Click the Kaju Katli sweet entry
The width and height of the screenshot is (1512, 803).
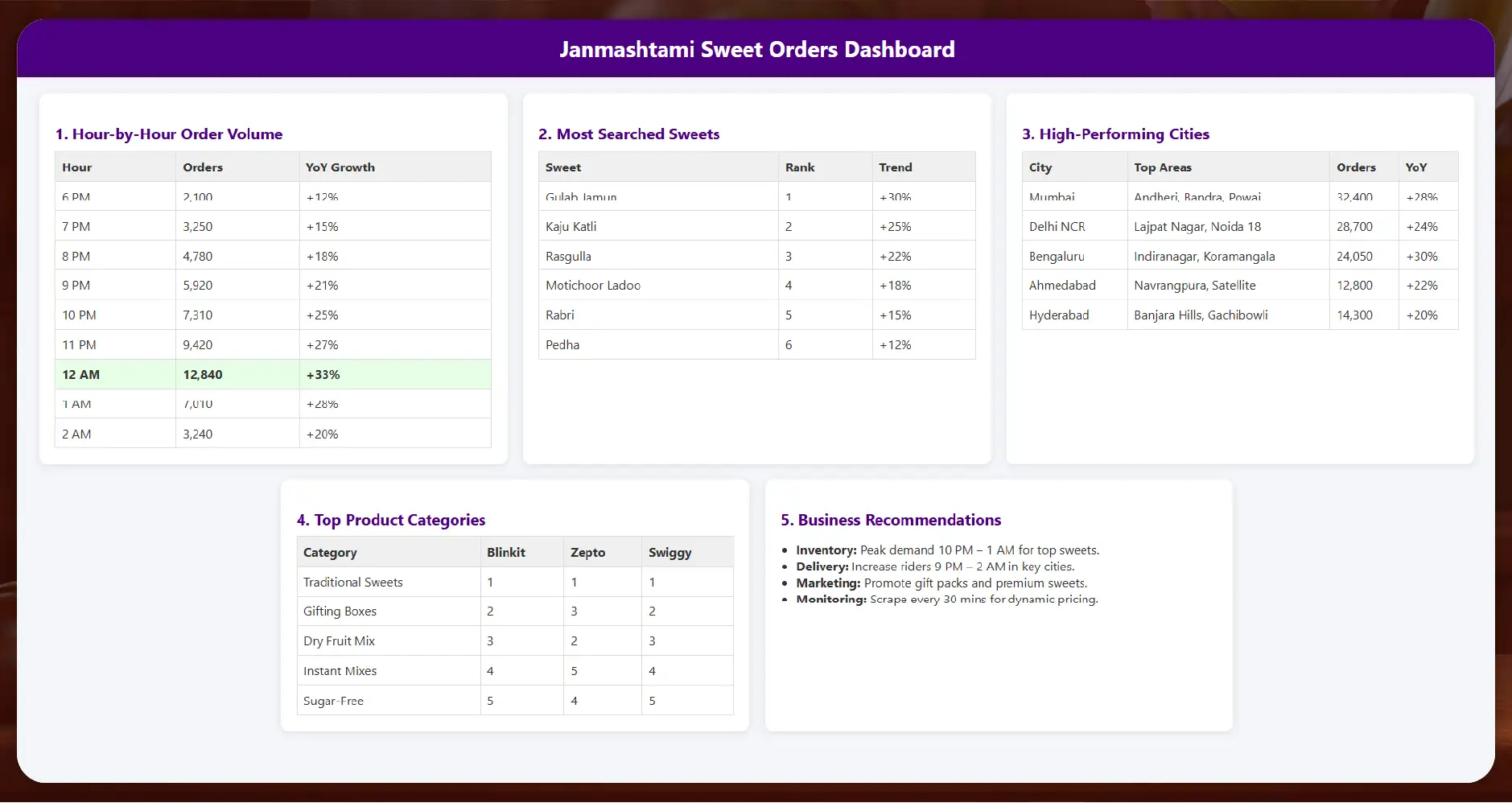(571, 226)
